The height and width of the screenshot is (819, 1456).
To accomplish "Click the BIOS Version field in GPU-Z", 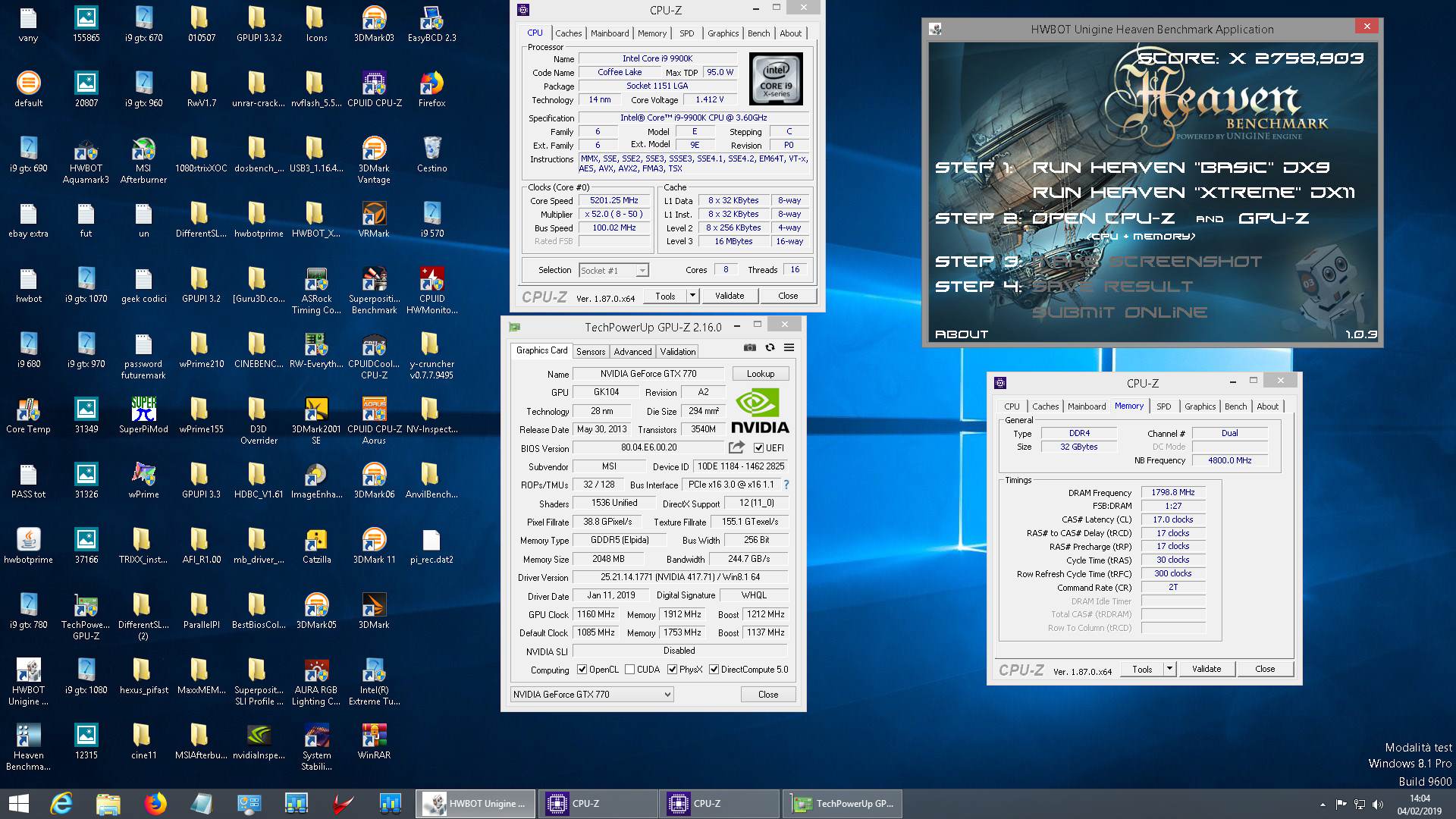I will (648, 447).
